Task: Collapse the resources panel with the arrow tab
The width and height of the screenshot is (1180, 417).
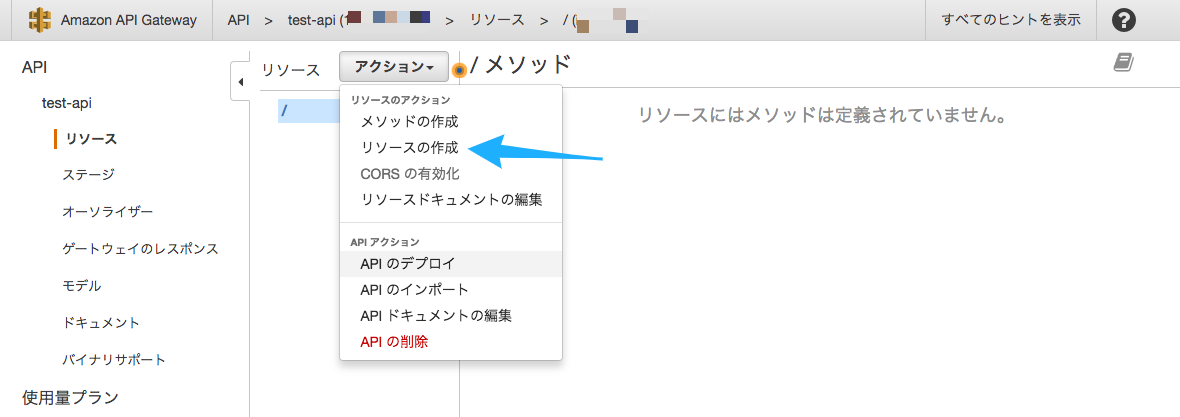Action: (240, 81)
